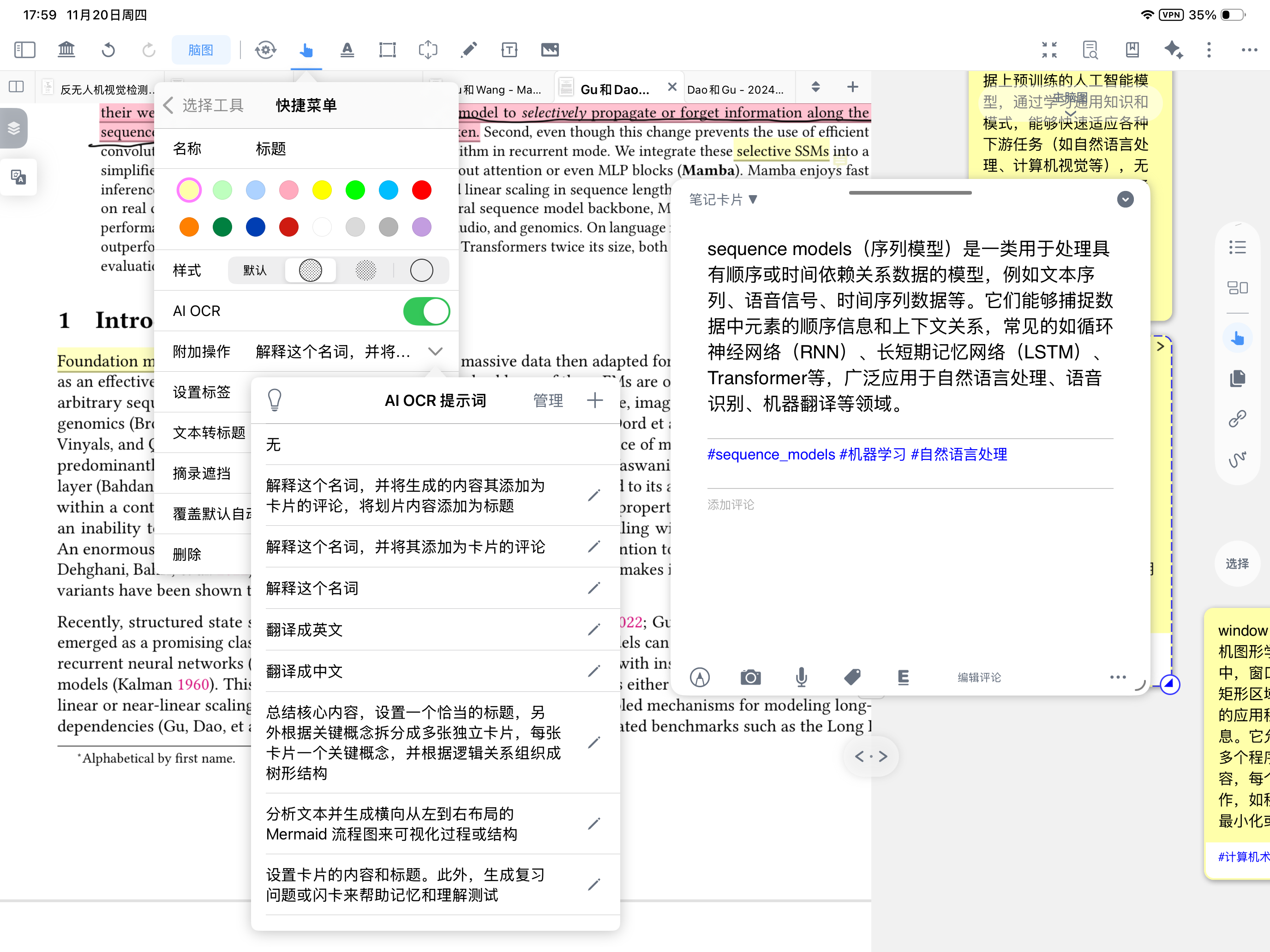The height and width of the screenshot is (952, 1270).
Task: Choose the 默认 style option
Action: tap(255, 270)
